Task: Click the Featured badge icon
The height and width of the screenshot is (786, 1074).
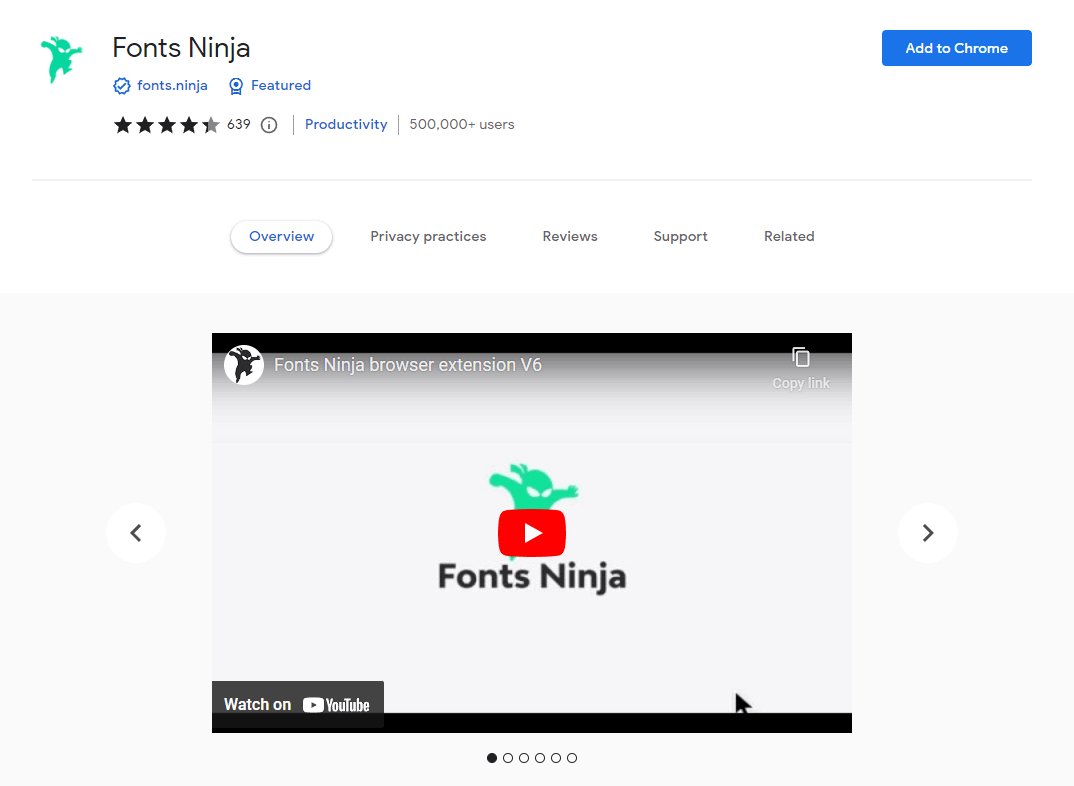Action: (236, 86)
